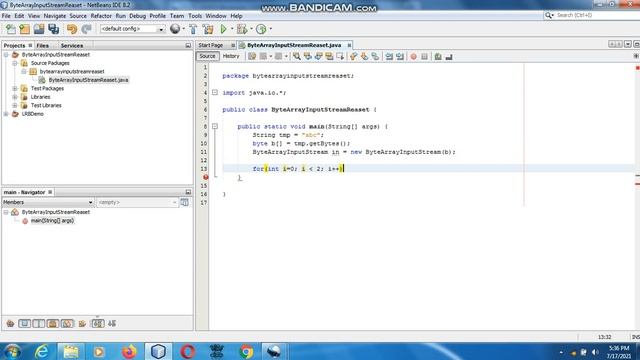This screenshot has height=360, width=640.
Task: Click the Toggle Bookmark icon in editor toolbar
Action: point(375,56)
